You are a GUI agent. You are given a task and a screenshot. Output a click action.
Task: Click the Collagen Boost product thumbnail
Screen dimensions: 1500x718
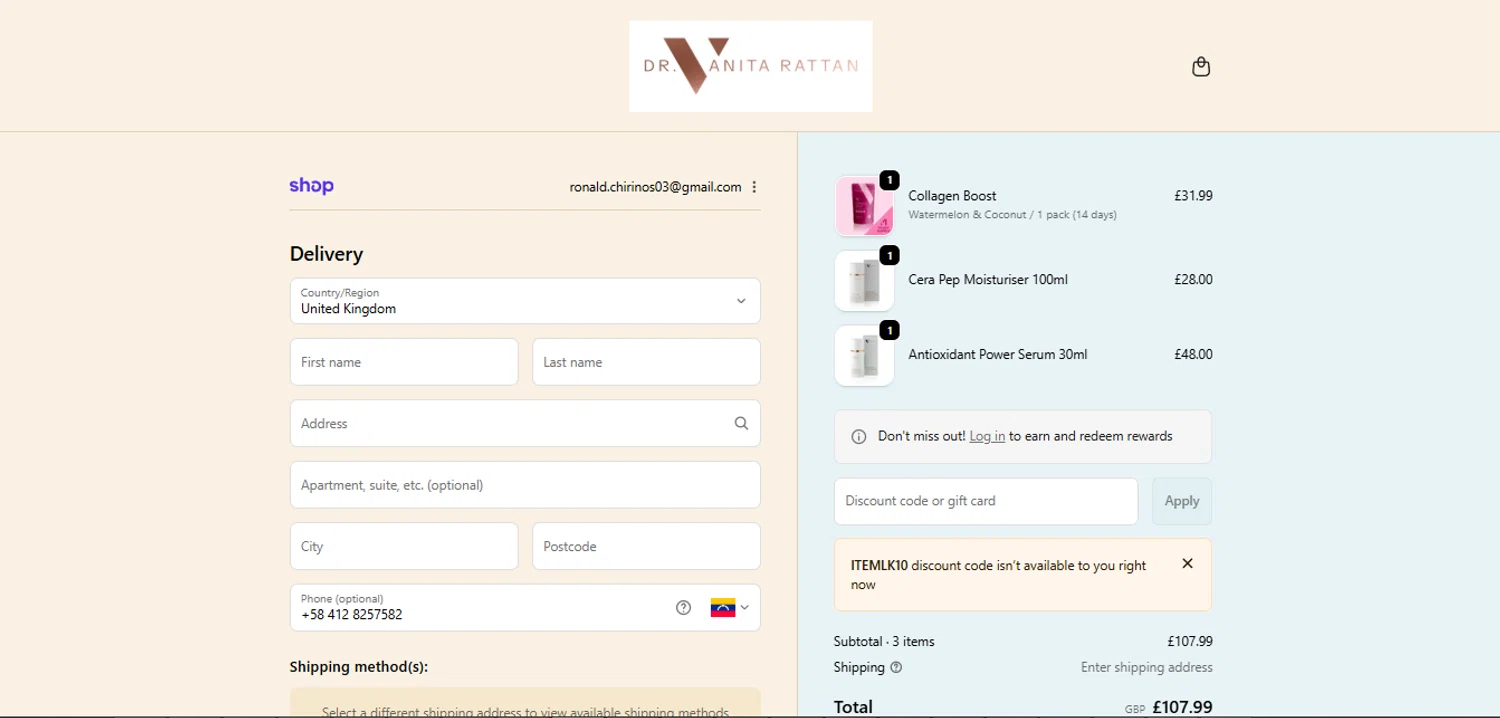(864, 206)
